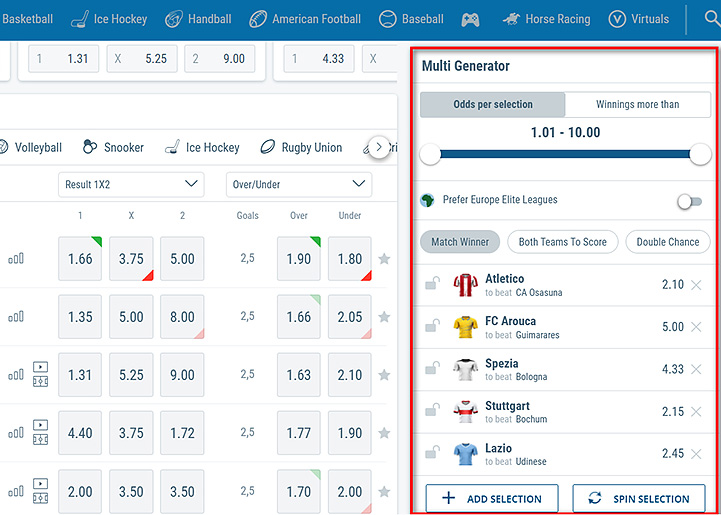The image size is (721, 515).
Task: Select the Match Winner filter
Action: tap(460, 242)
